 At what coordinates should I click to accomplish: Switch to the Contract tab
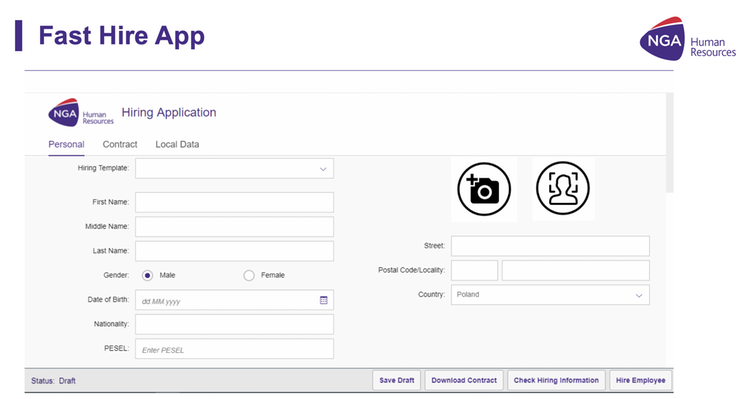pyautogui.click(x=120, y=144)
